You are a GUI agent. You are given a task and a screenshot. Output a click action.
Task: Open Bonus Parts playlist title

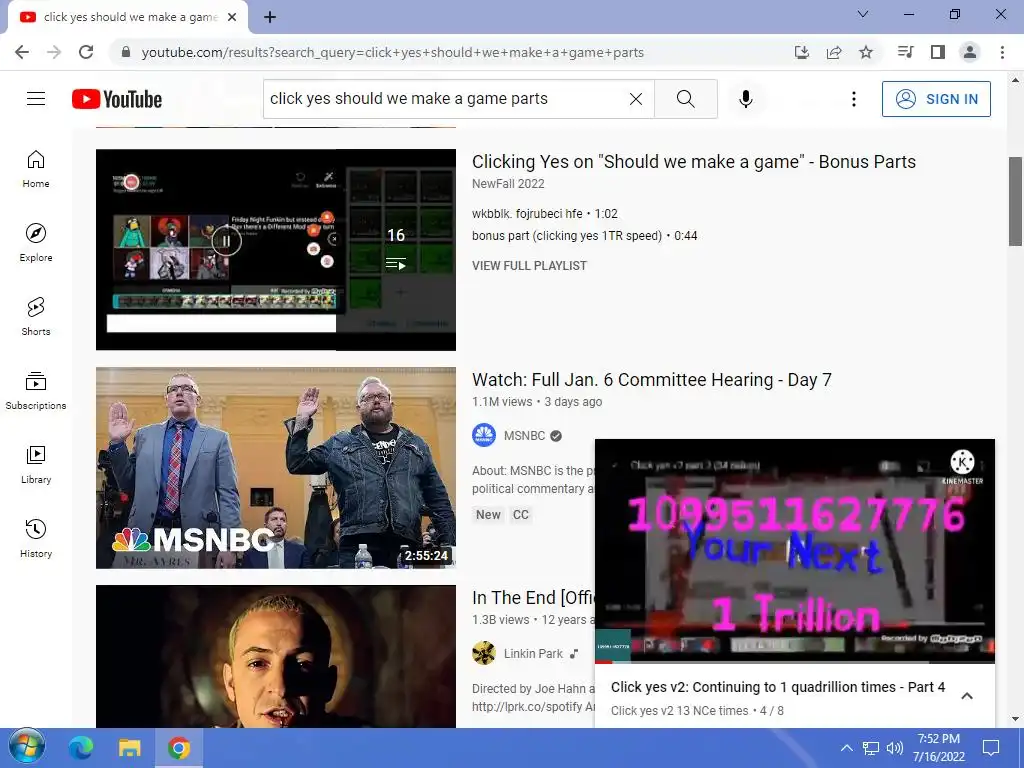694,162
